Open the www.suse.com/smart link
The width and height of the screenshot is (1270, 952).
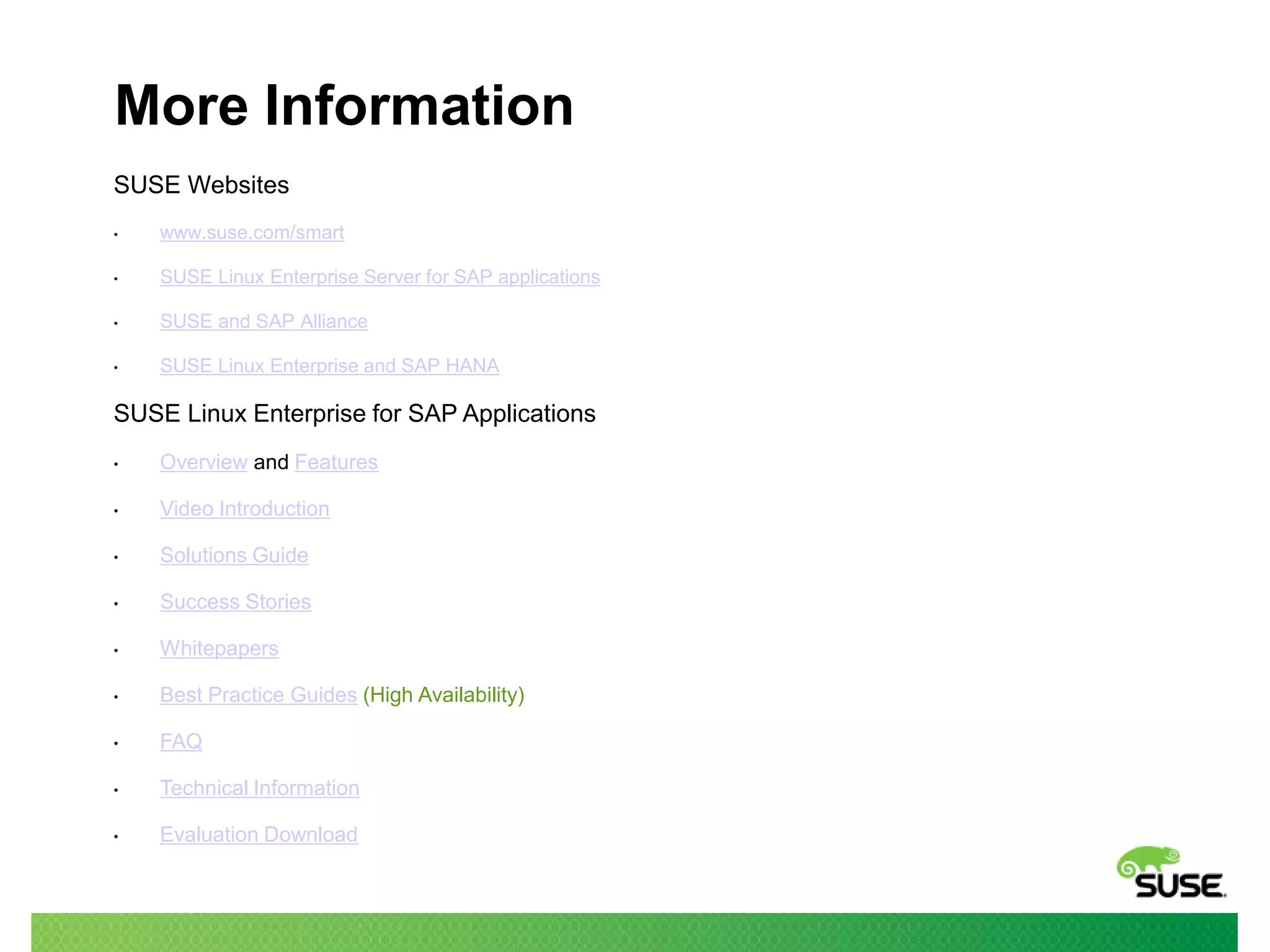(x=252, y=232)
